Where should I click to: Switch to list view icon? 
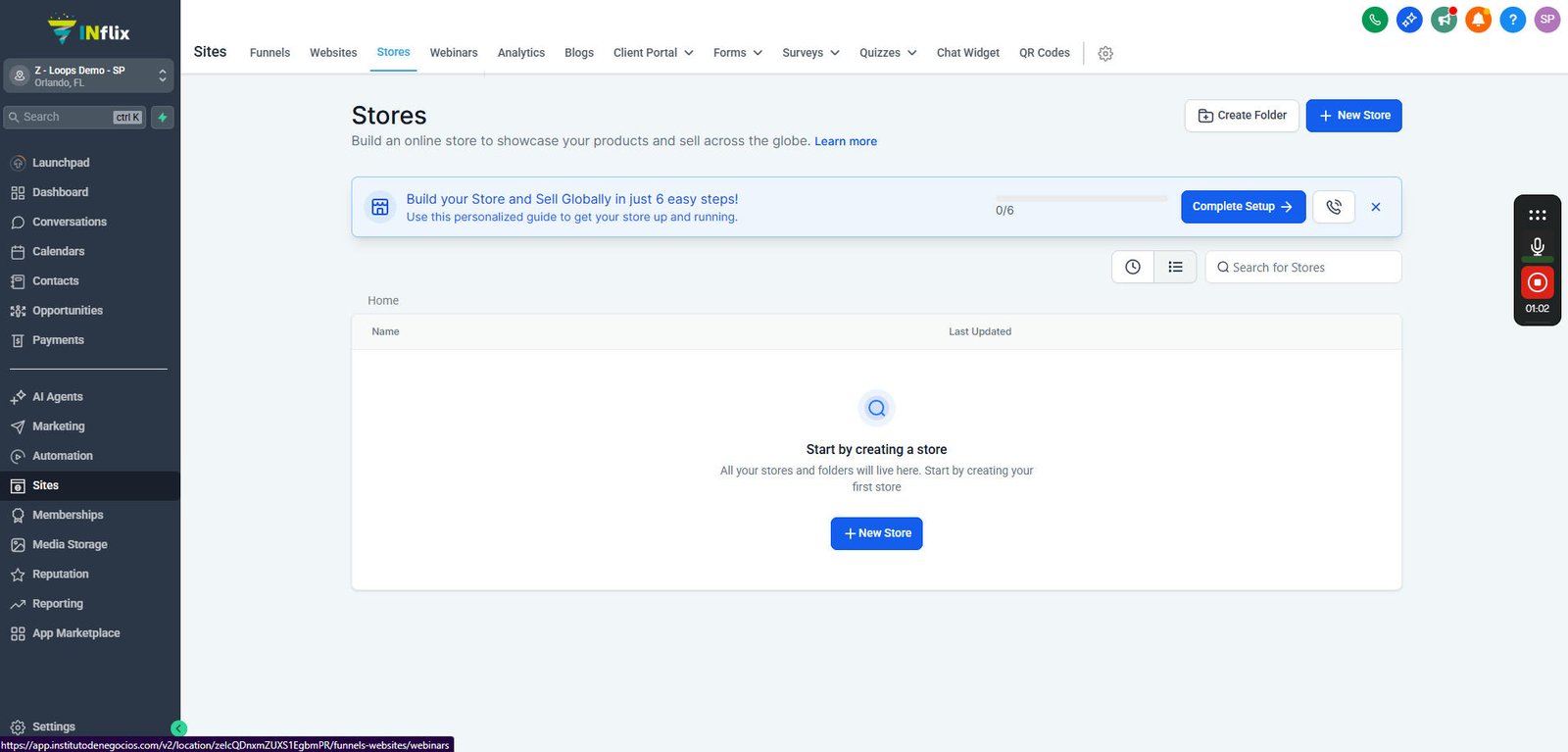[1175, 267]
